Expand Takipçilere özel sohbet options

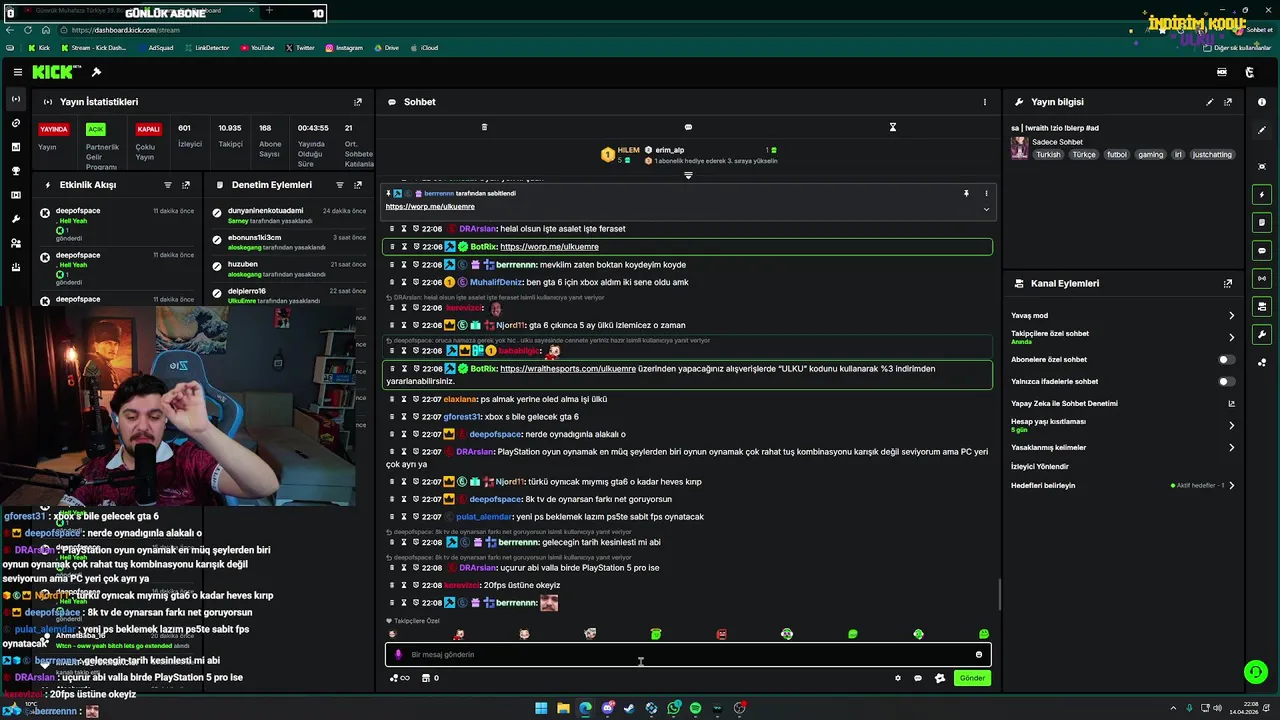pos(1231,337)
